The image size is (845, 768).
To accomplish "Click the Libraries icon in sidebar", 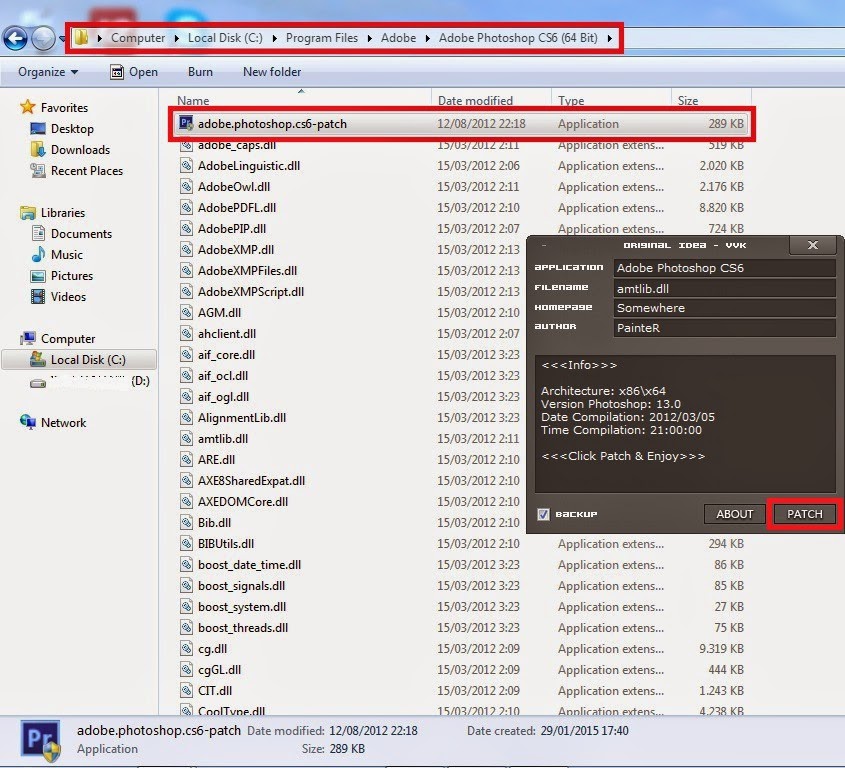I will [x=27, y=212].
